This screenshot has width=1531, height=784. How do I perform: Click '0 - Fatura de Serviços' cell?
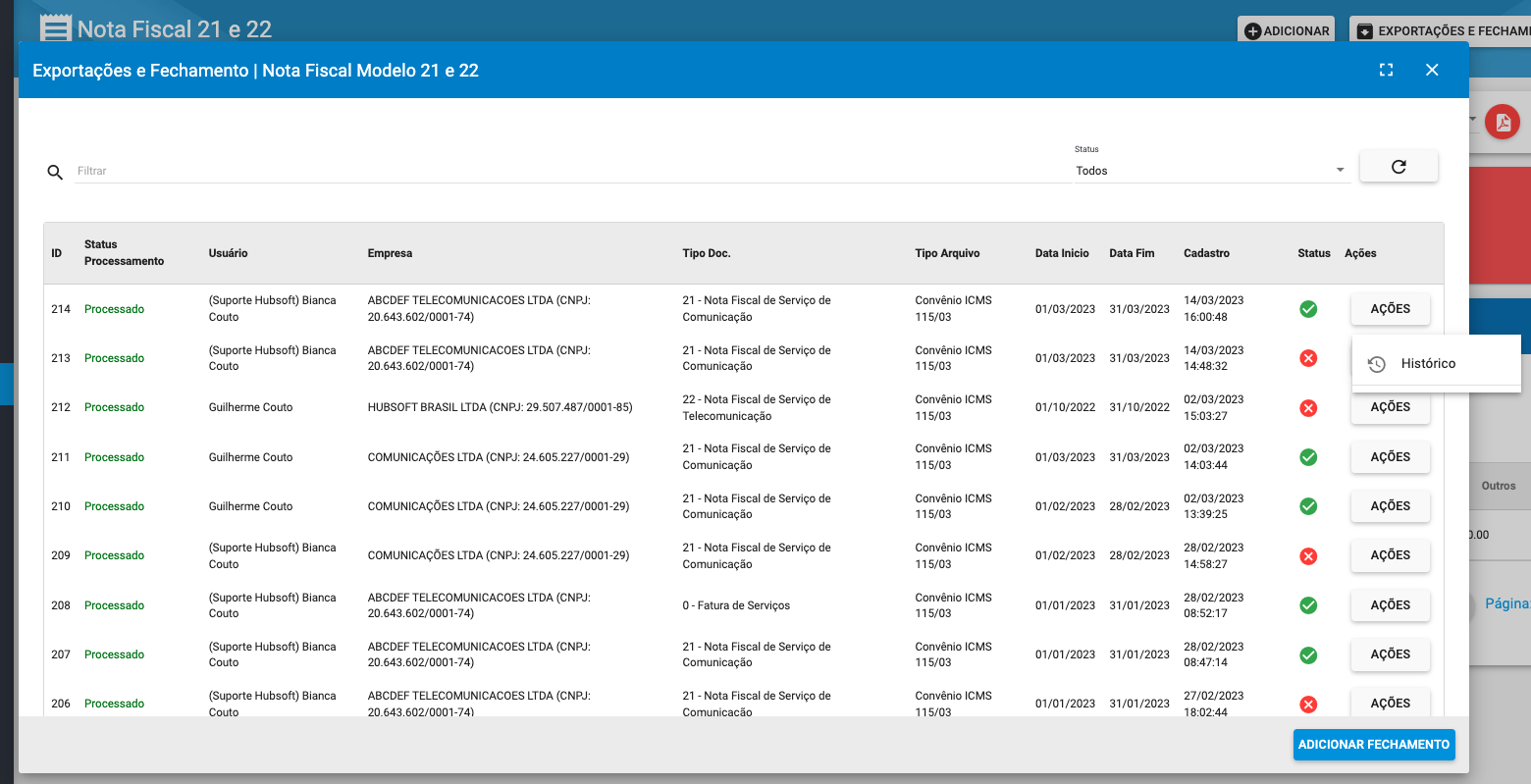pos(736,605)
